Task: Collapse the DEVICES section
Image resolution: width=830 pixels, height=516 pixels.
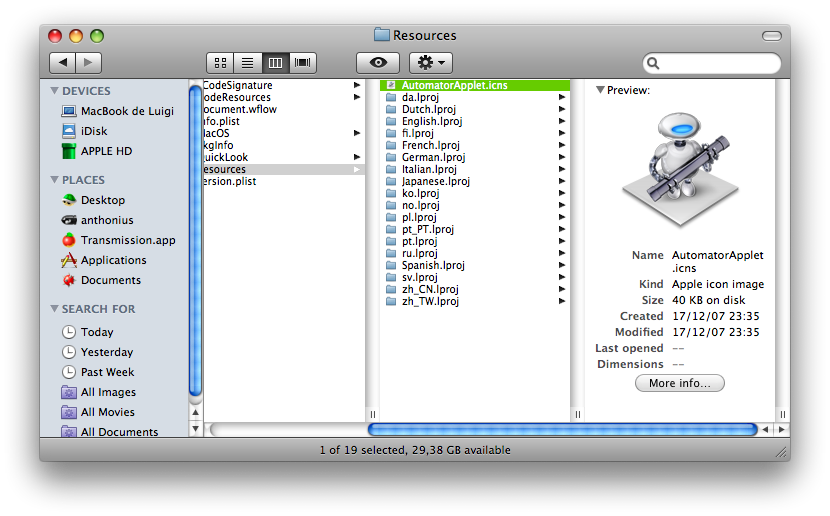Action: click(x=55, y=90)
